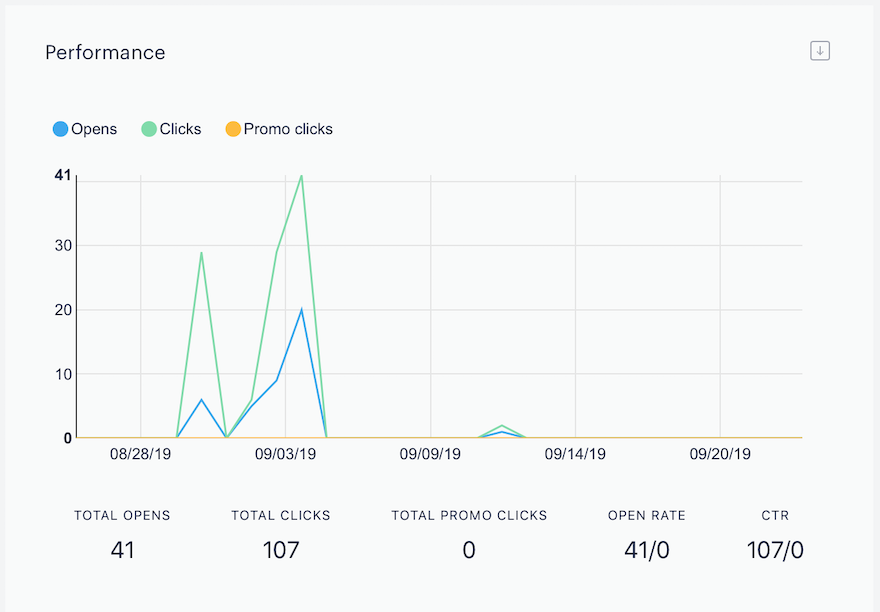Click the CTR value 107/0
The height and width of the screenshot is (612, 880).
click(x=775, y=550)
